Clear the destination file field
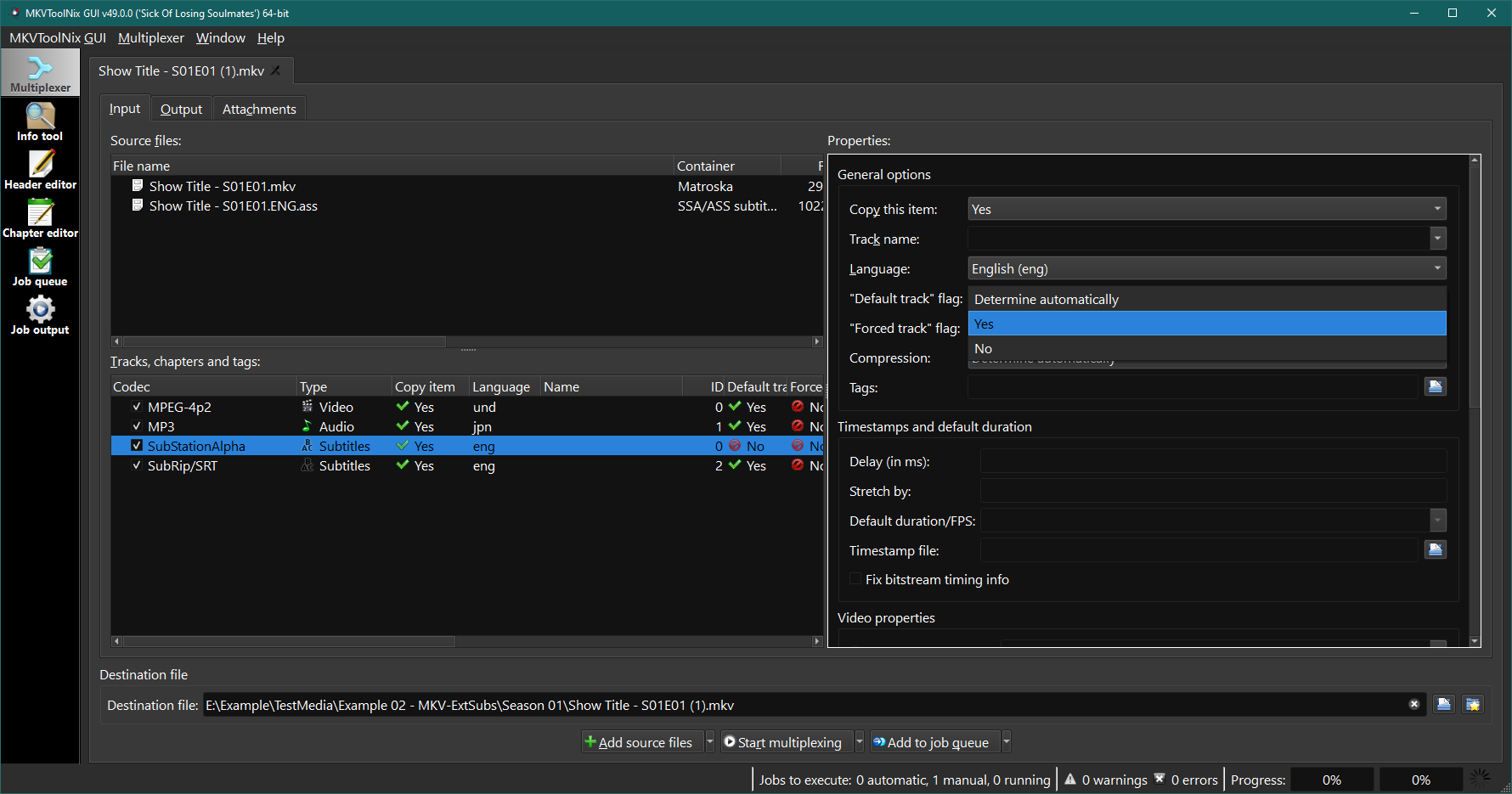 (x=1414, y=704)
